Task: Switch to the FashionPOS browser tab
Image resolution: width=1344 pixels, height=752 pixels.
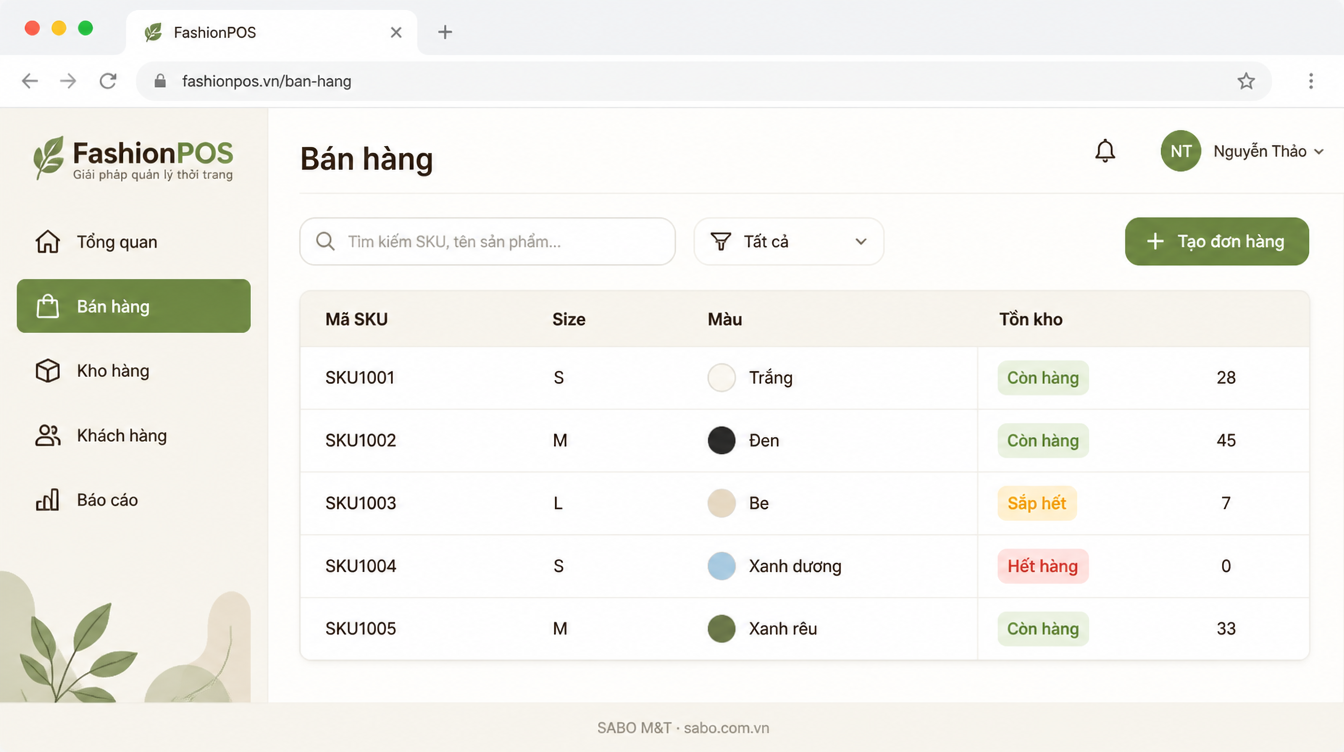Action: tap(272, 33)
